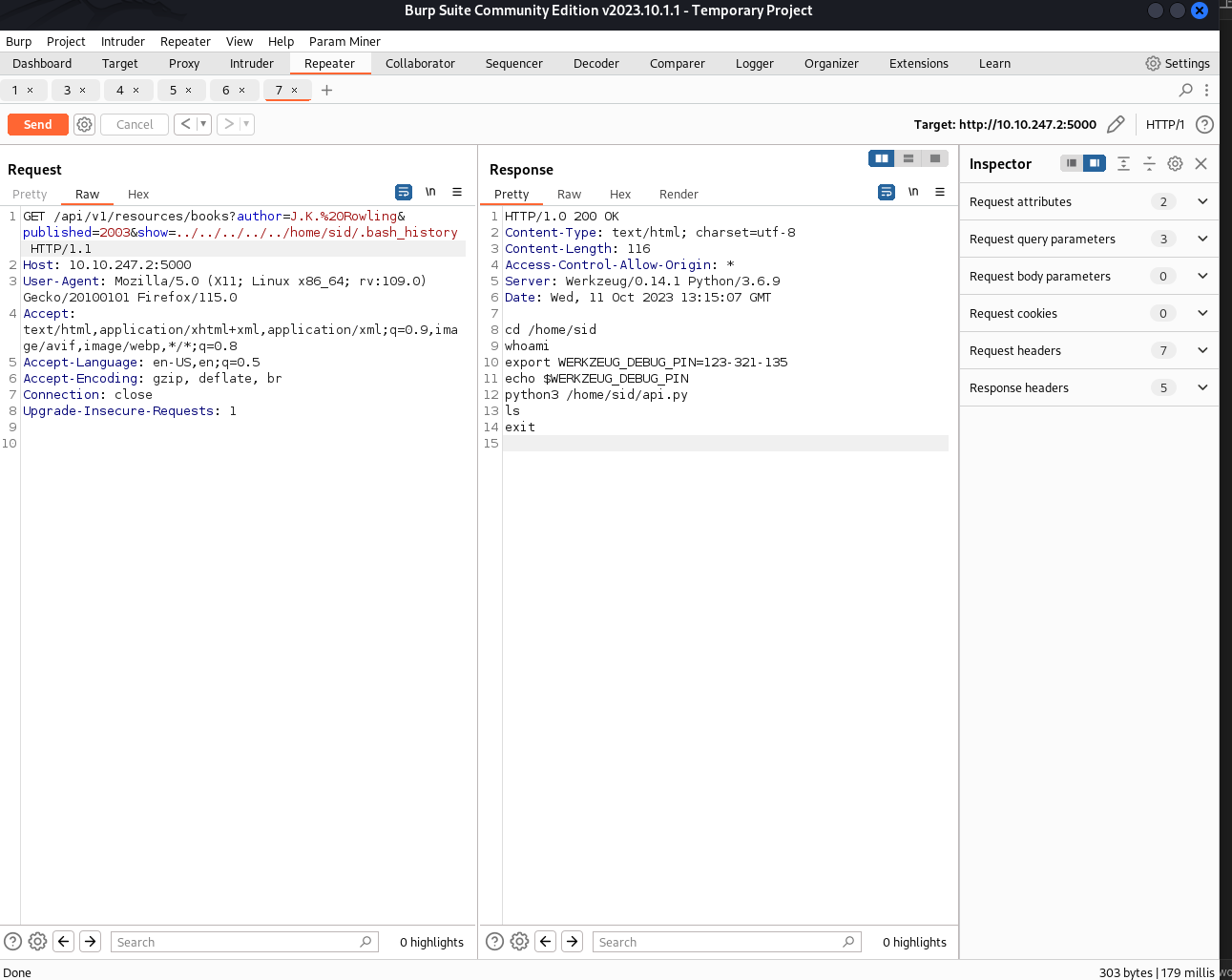Go to next request search match
1232x980 pixels.
90,941
